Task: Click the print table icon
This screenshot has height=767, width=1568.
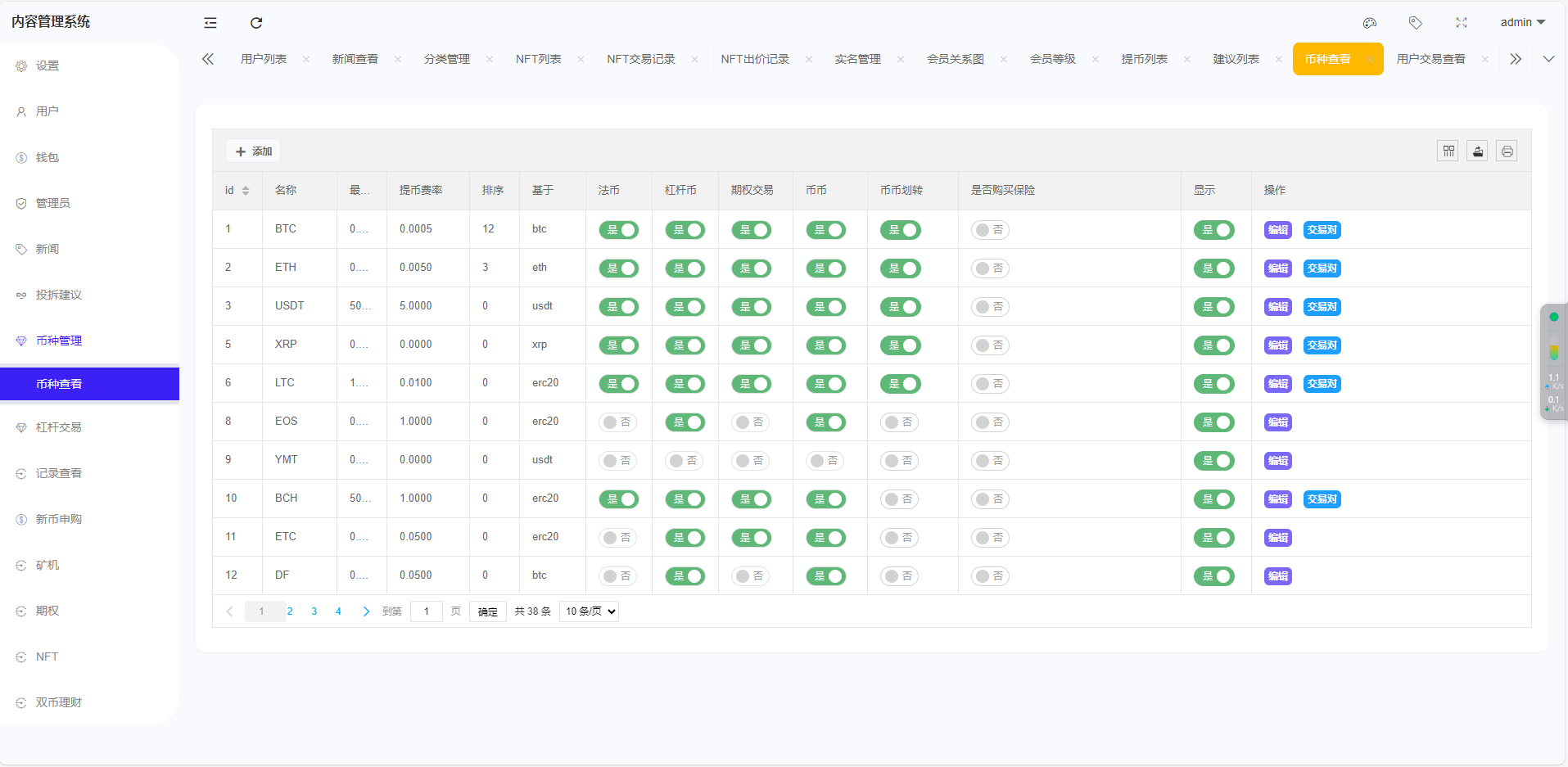Action: coord(1507,151)
